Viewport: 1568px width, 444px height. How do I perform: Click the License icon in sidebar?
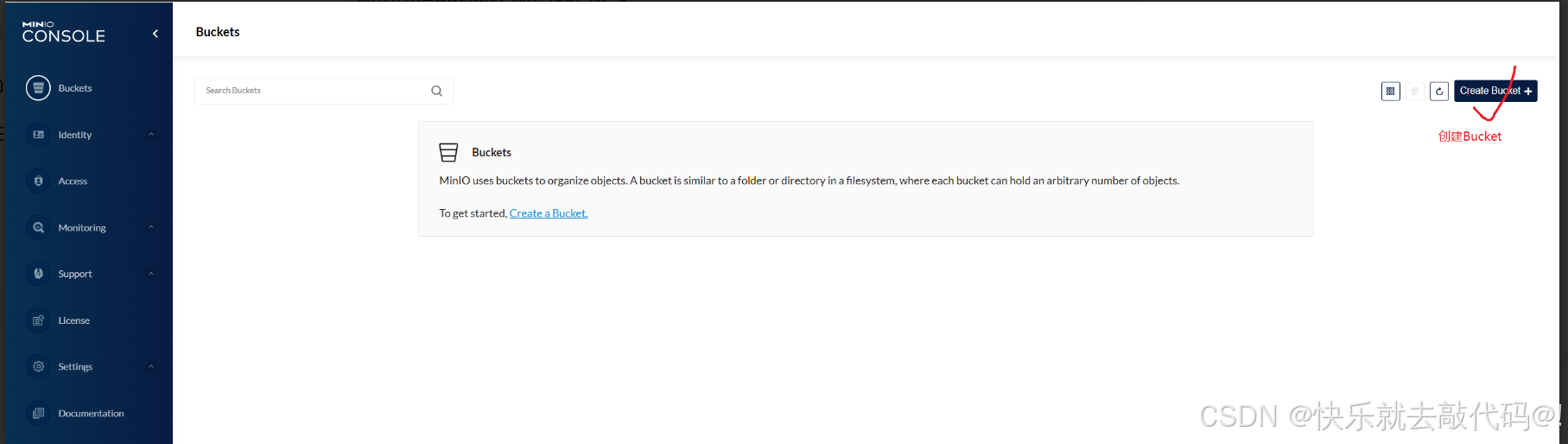[x=38, y=320]
